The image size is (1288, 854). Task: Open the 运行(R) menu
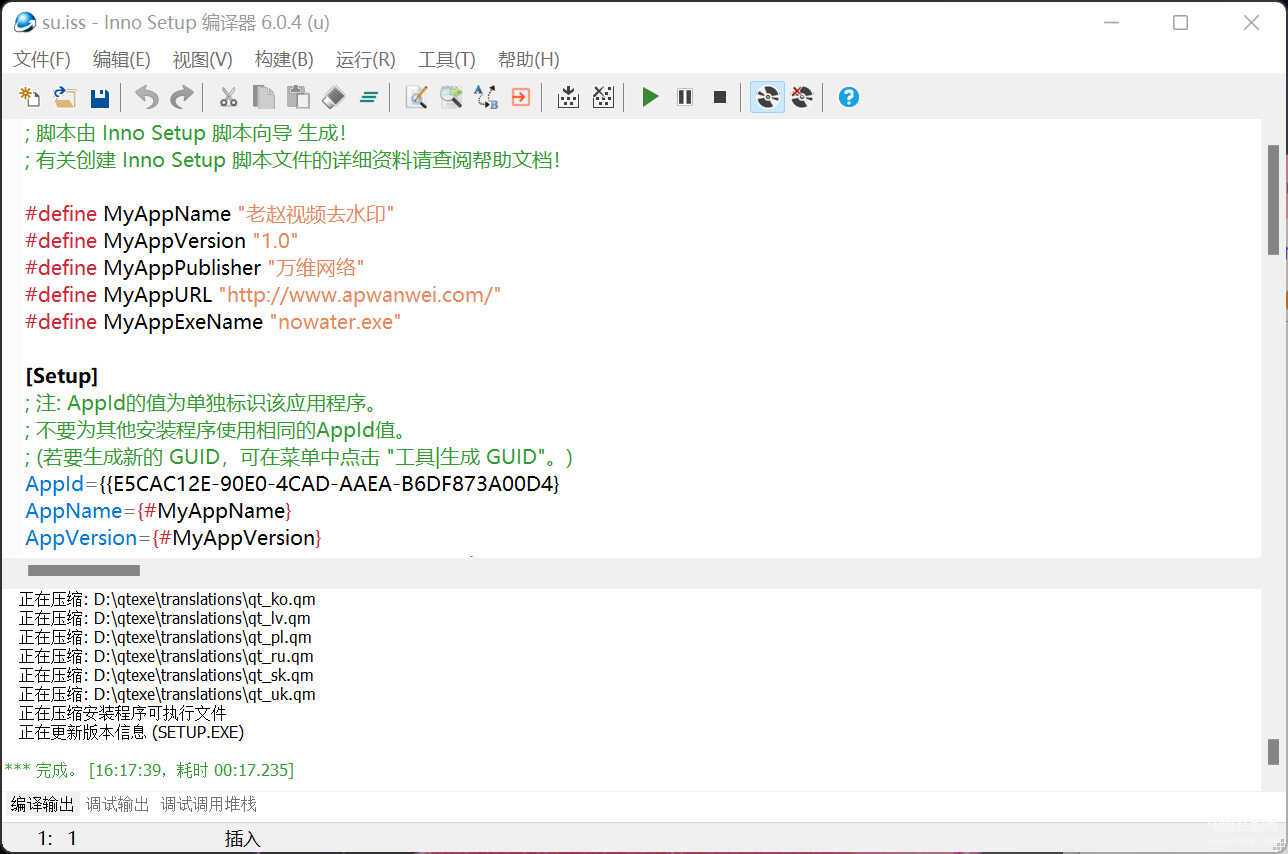366,60
